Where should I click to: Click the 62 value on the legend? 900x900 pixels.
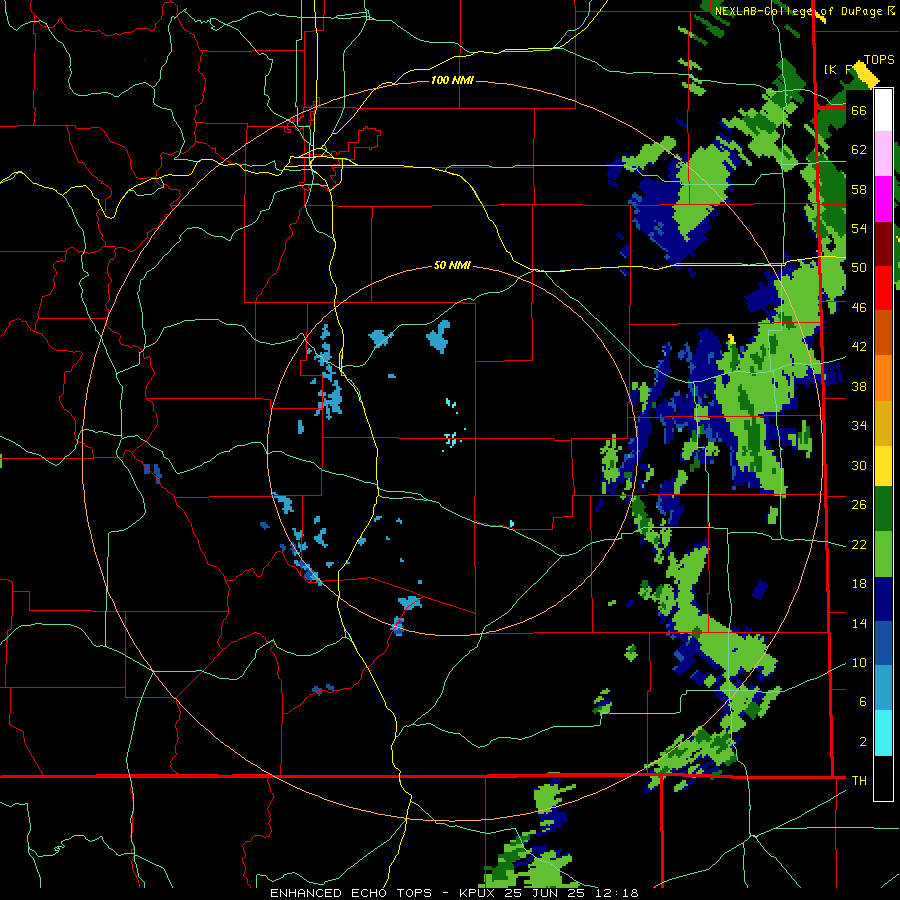[x=859, y=150]
